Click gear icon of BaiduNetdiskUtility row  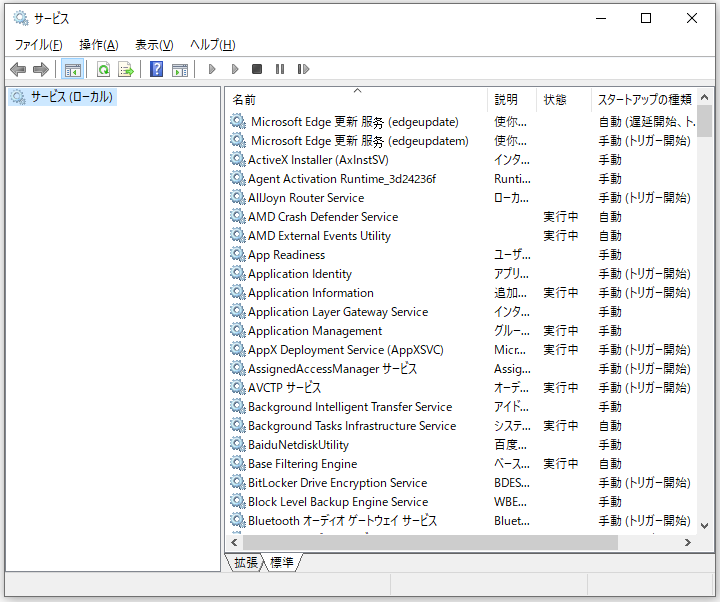(237, 444)
